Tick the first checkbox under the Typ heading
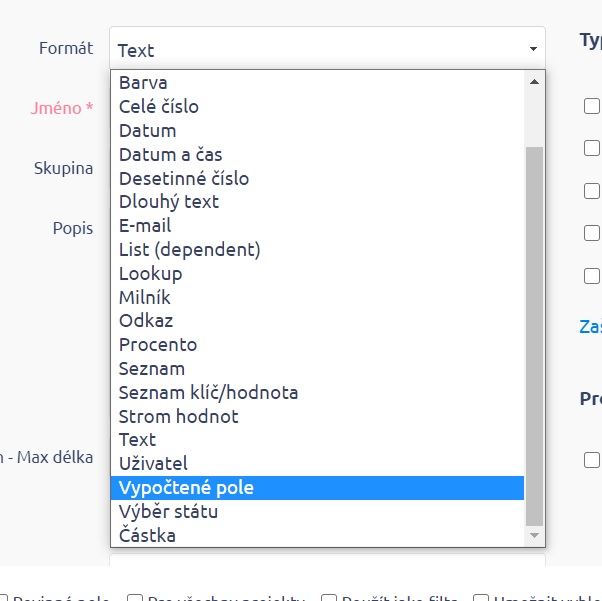This screenshot has height=601, width=602. pos(592,106)
